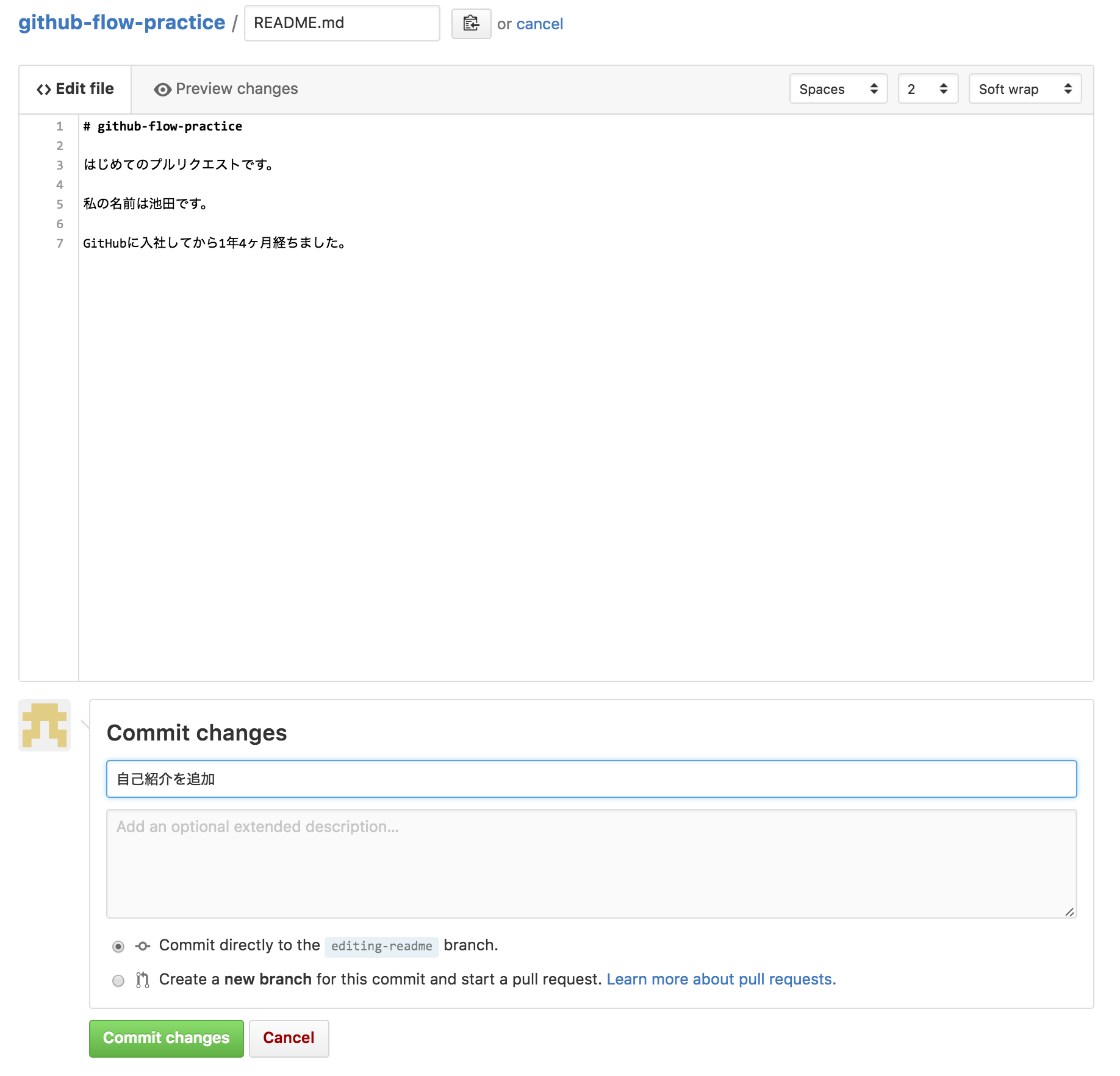This screenshot has height=1076, width=1120.
Task: Click line number 5 in the gutter
Action: point(60,204)
